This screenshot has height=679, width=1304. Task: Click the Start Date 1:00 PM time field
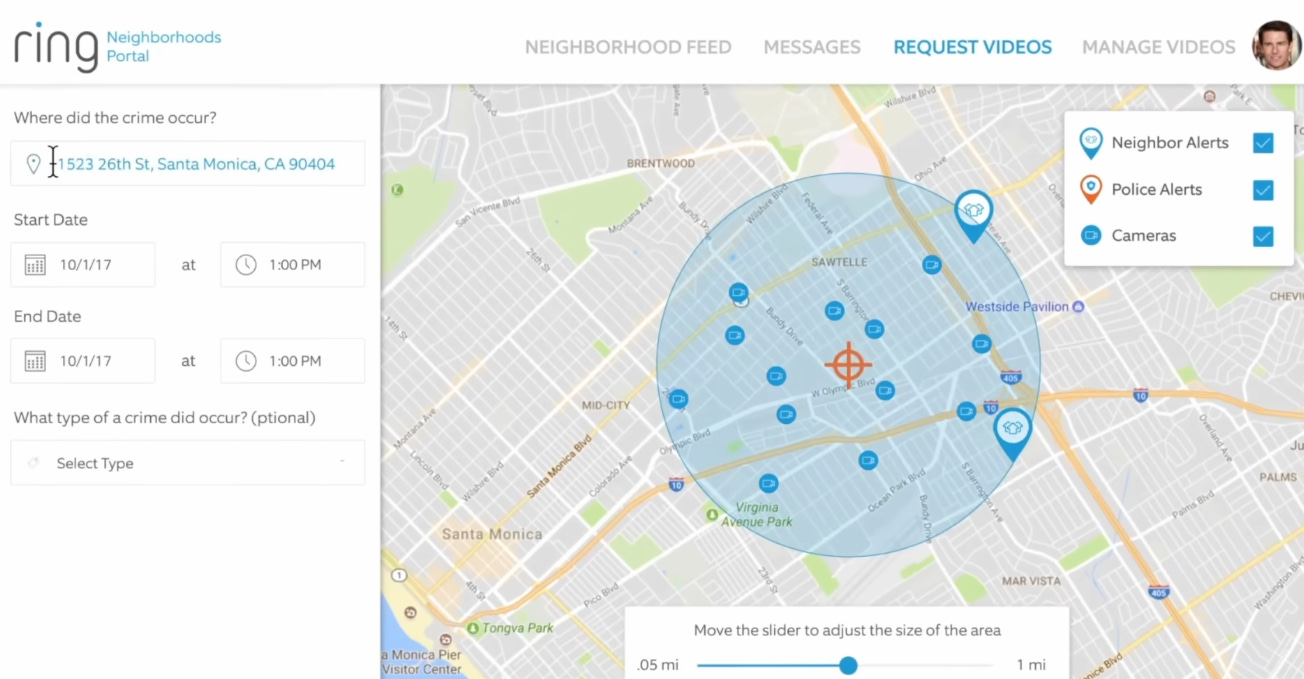click(x=292, y=265)
